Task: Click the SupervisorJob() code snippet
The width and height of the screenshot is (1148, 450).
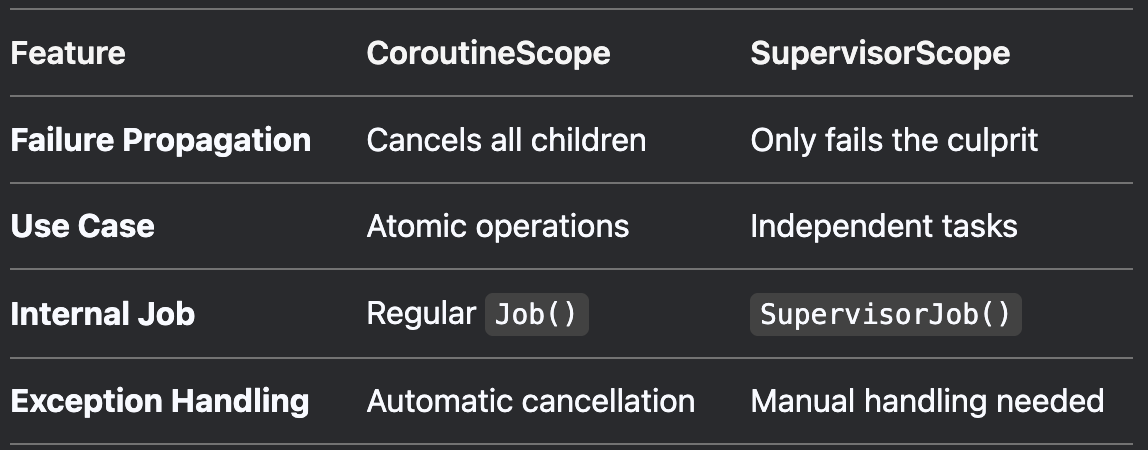Action: (885, 315)
